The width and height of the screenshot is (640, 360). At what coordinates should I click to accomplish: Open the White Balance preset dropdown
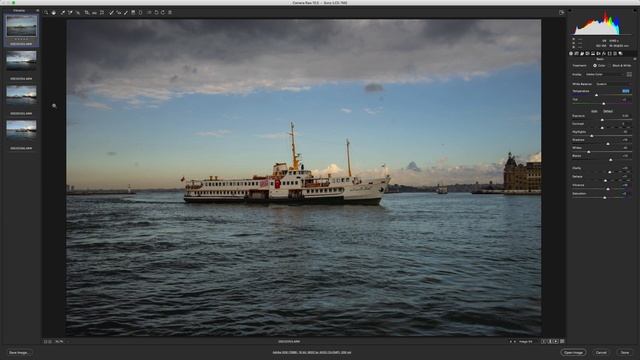[x=614, y=84]
